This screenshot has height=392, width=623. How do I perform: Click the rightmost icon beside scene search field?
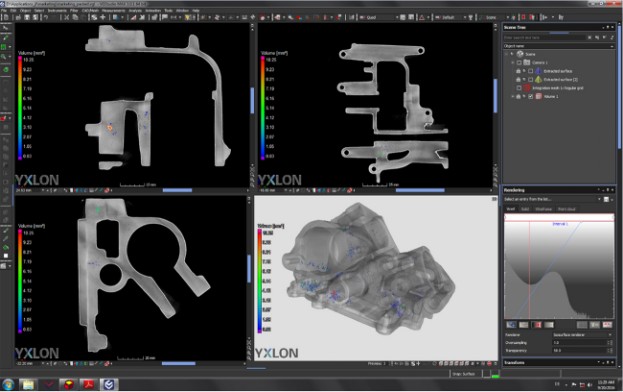(612, 37)
